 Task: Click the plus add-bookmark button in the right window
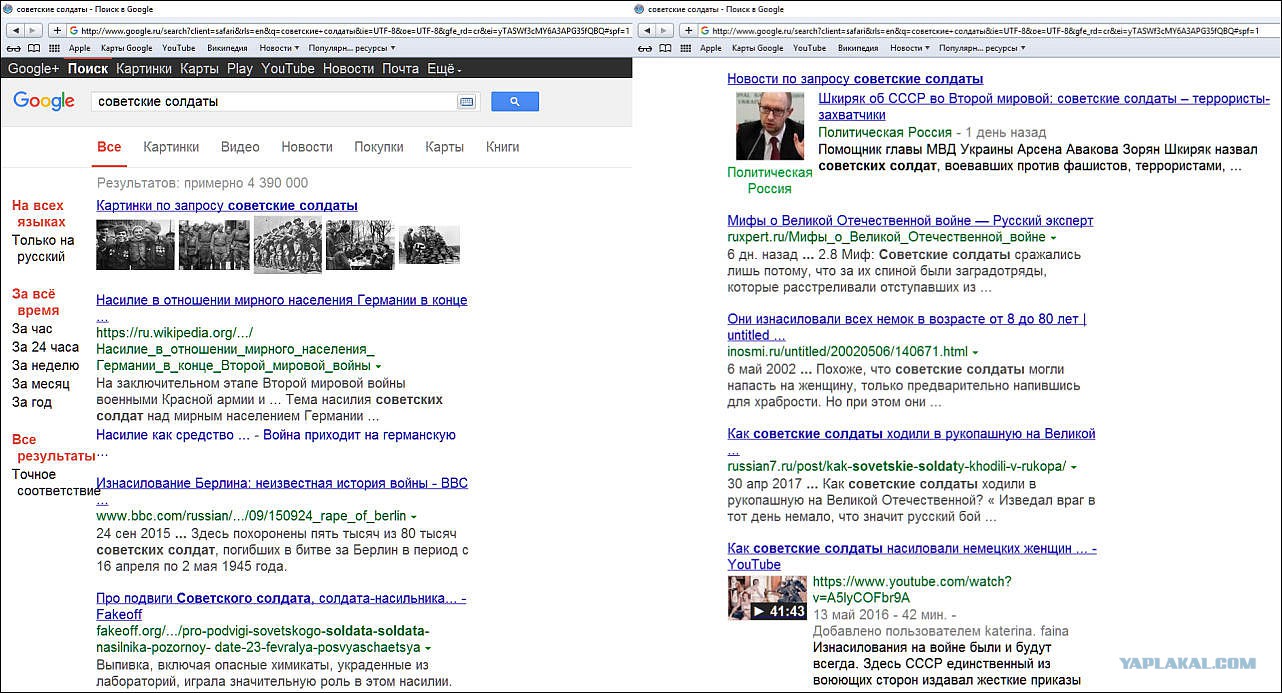coord(688,31)
